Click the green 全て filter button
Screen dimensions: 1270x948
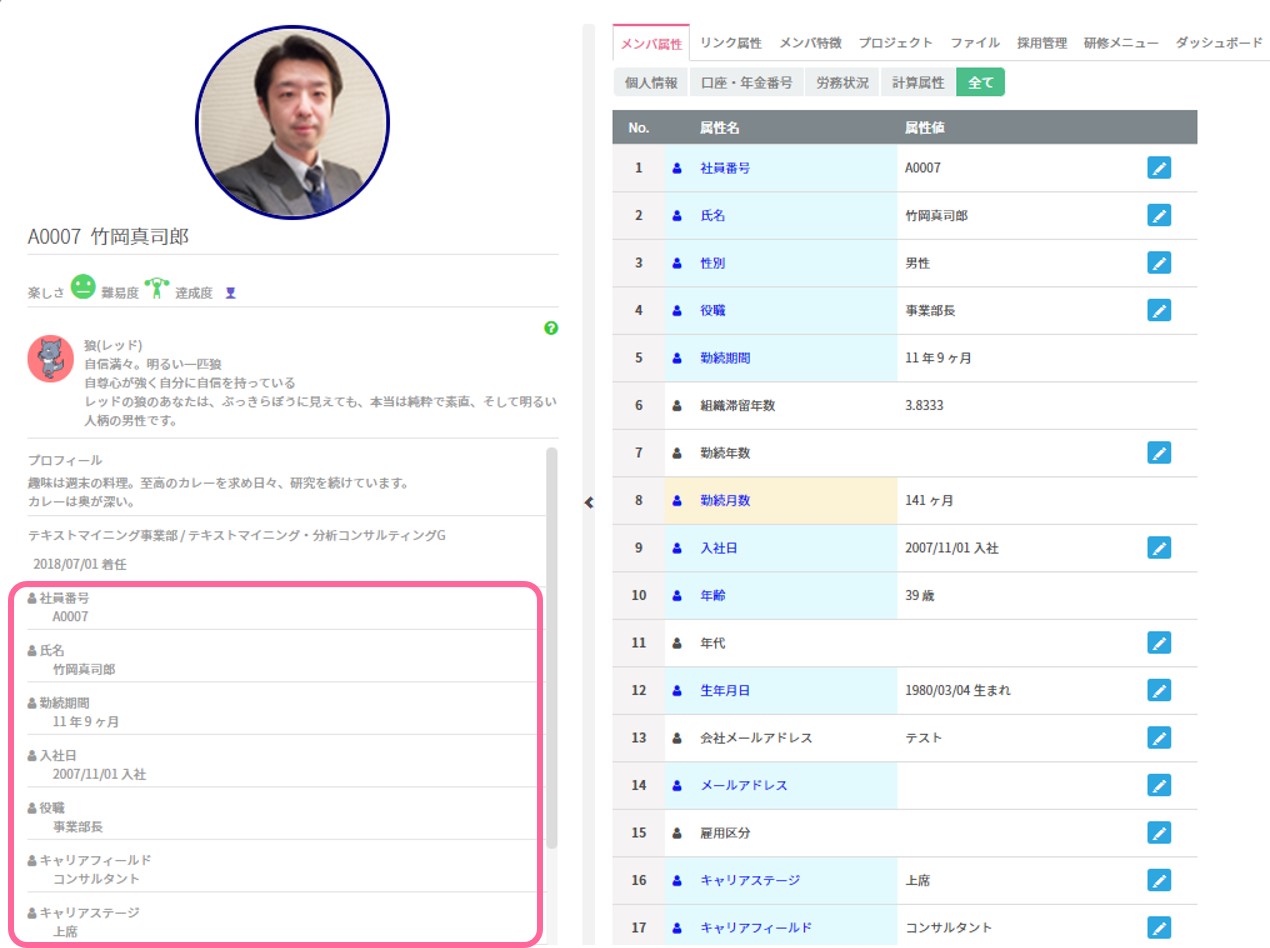coord(980,83)
